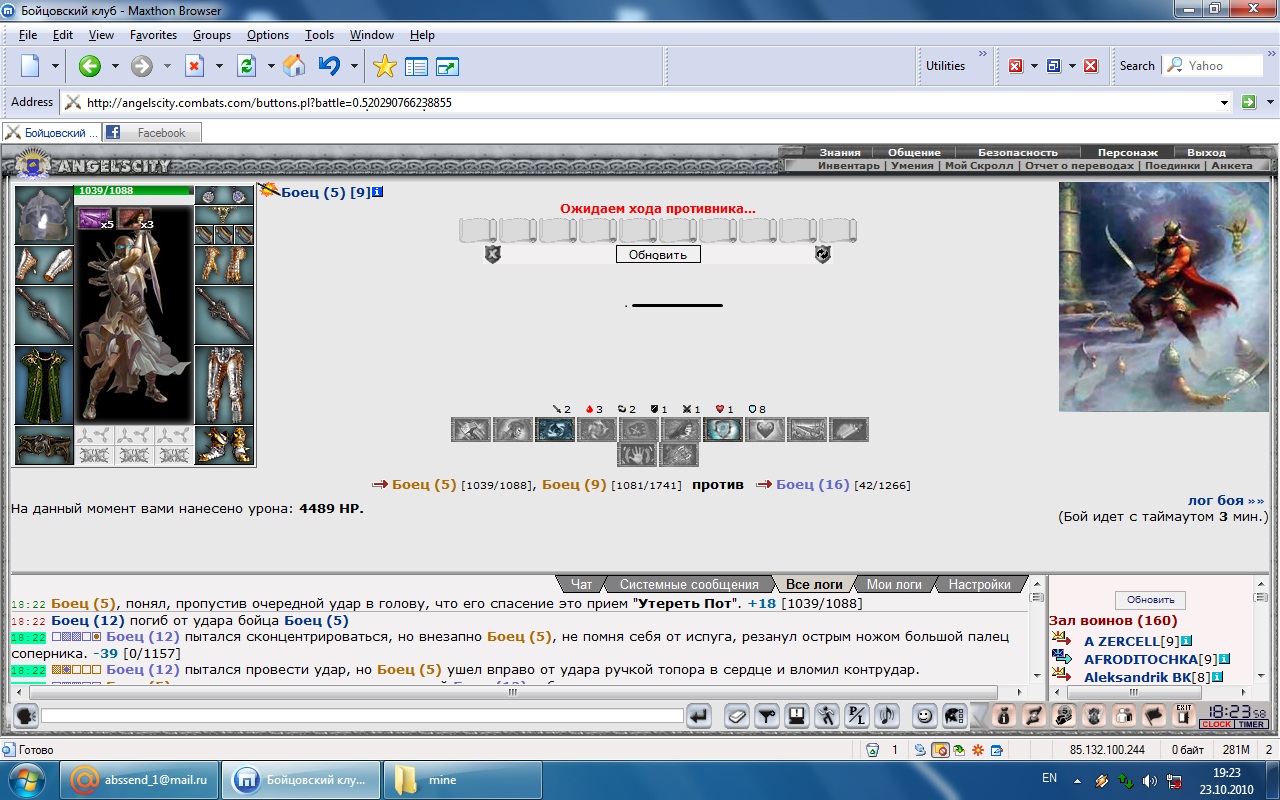Expand the Utilities toolbar chevron

point(982,54)
